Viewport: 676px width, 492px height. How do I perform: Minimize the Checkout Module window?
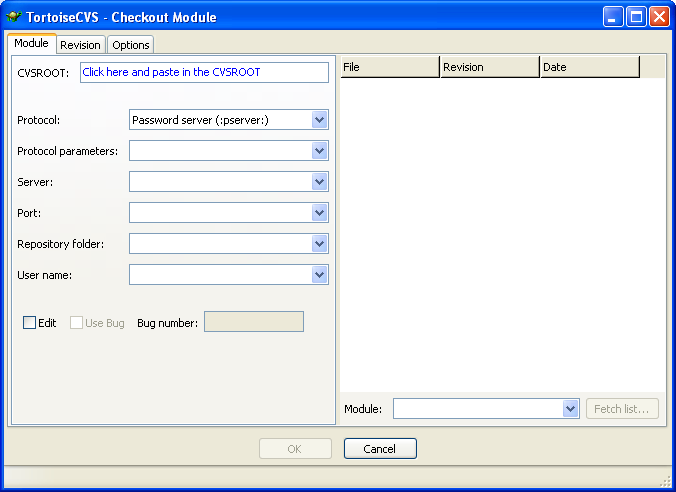(x=613, y=17)
